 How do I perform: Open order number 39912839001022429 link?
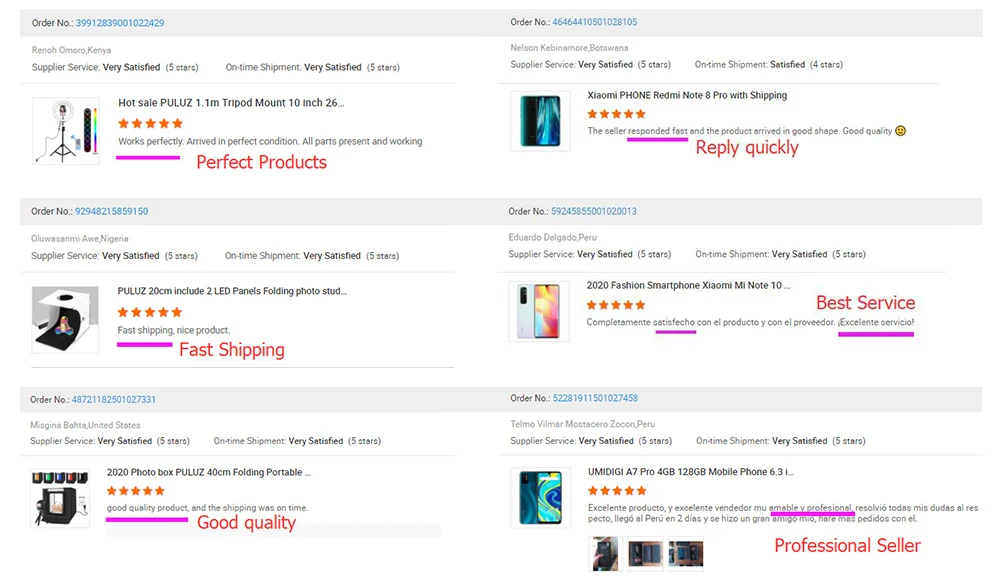pyautogui.click(x=120, y=23)
